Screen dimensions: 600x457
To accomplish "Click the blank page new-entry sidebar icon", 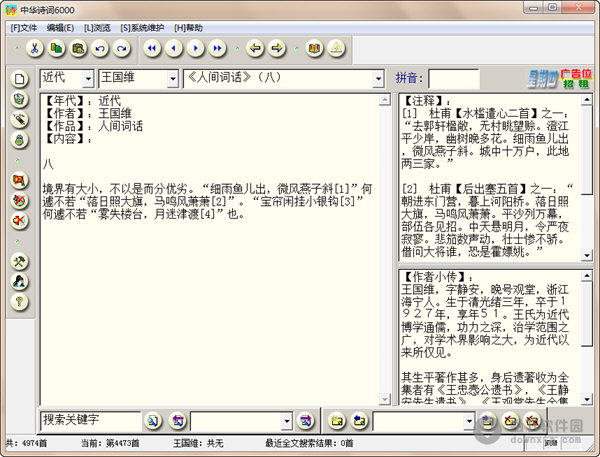I will pos(20,79).
